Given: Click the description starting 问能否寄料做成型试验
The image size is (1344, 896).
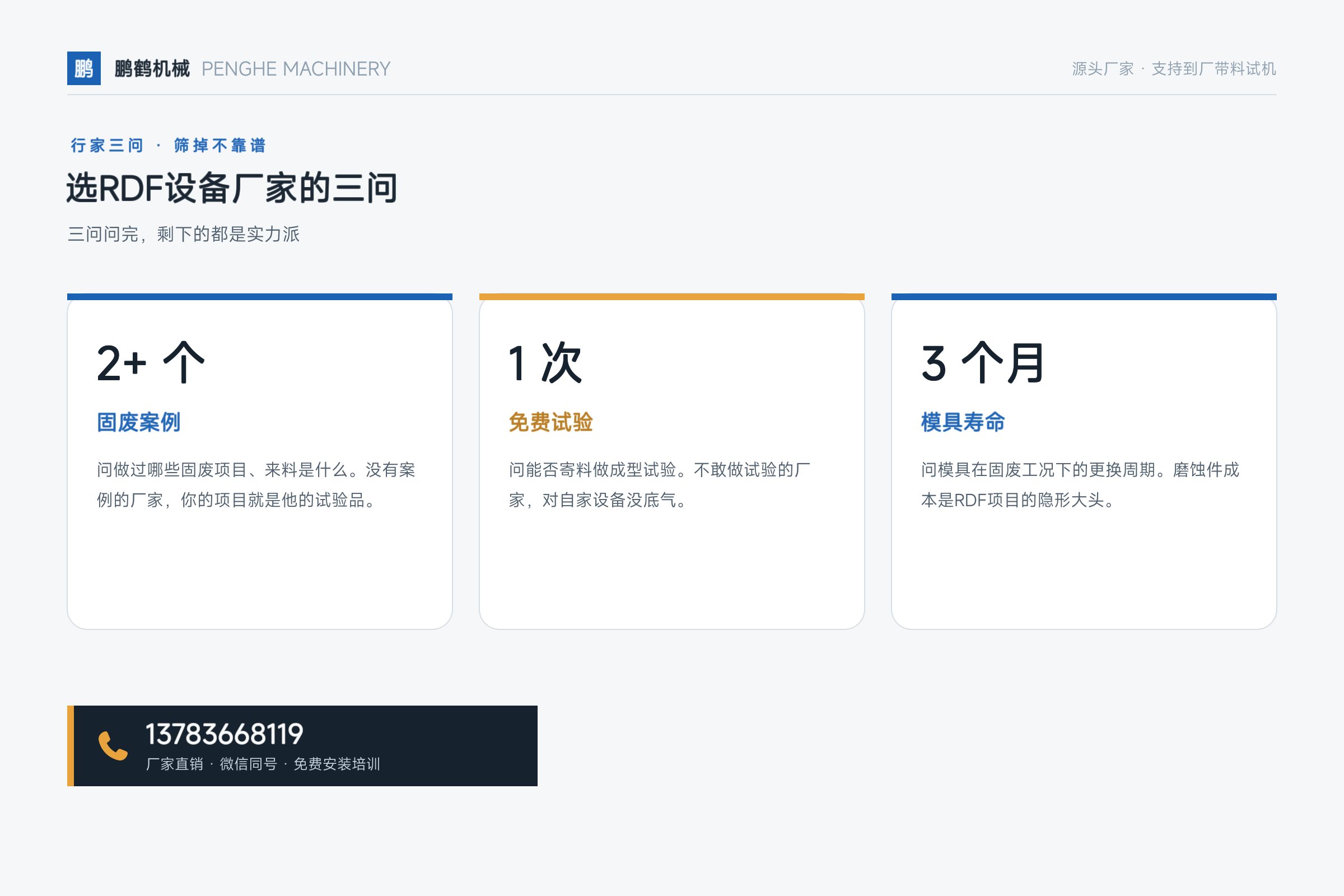Looking at the screenshot, I should click(660, 484).
